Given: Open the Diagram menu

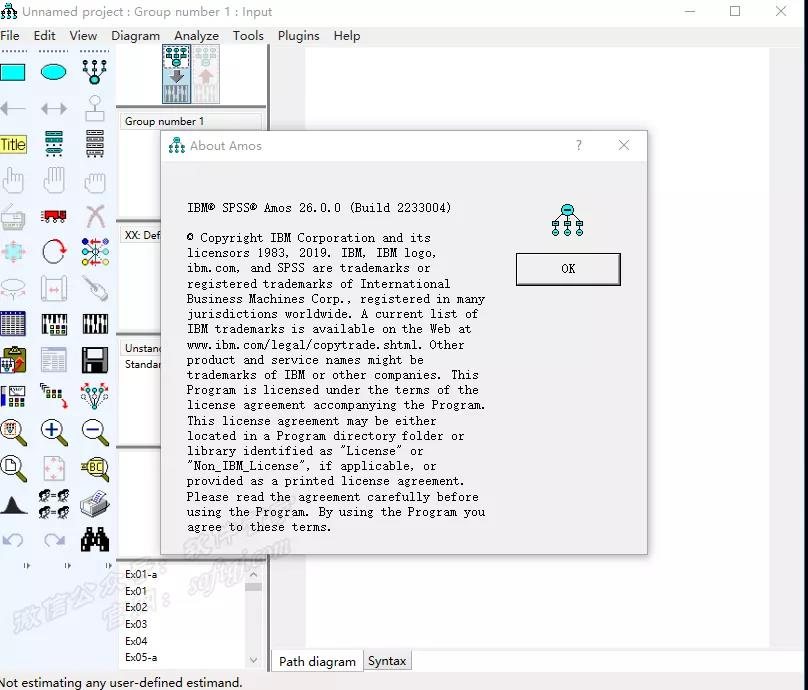Looking at the screenshot, I should click(136, 36).
